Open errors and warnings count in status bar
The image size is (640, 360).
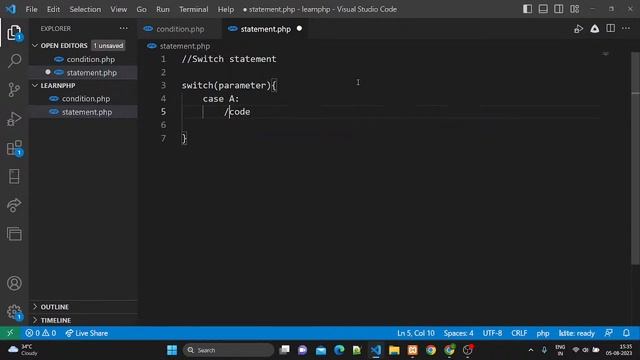40,333
